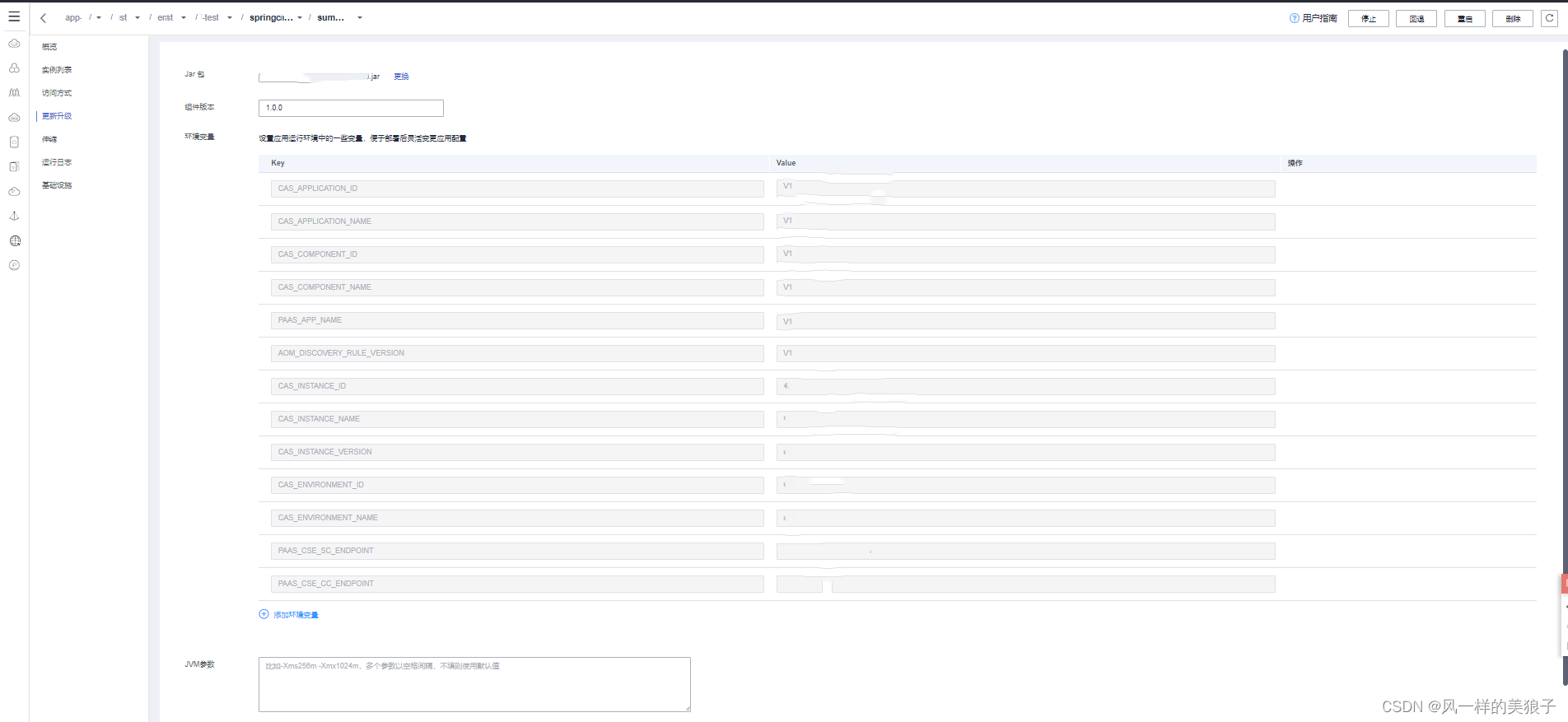Click the PAAS_CSE_SC_ENDPOINT key field

point(517,551)
